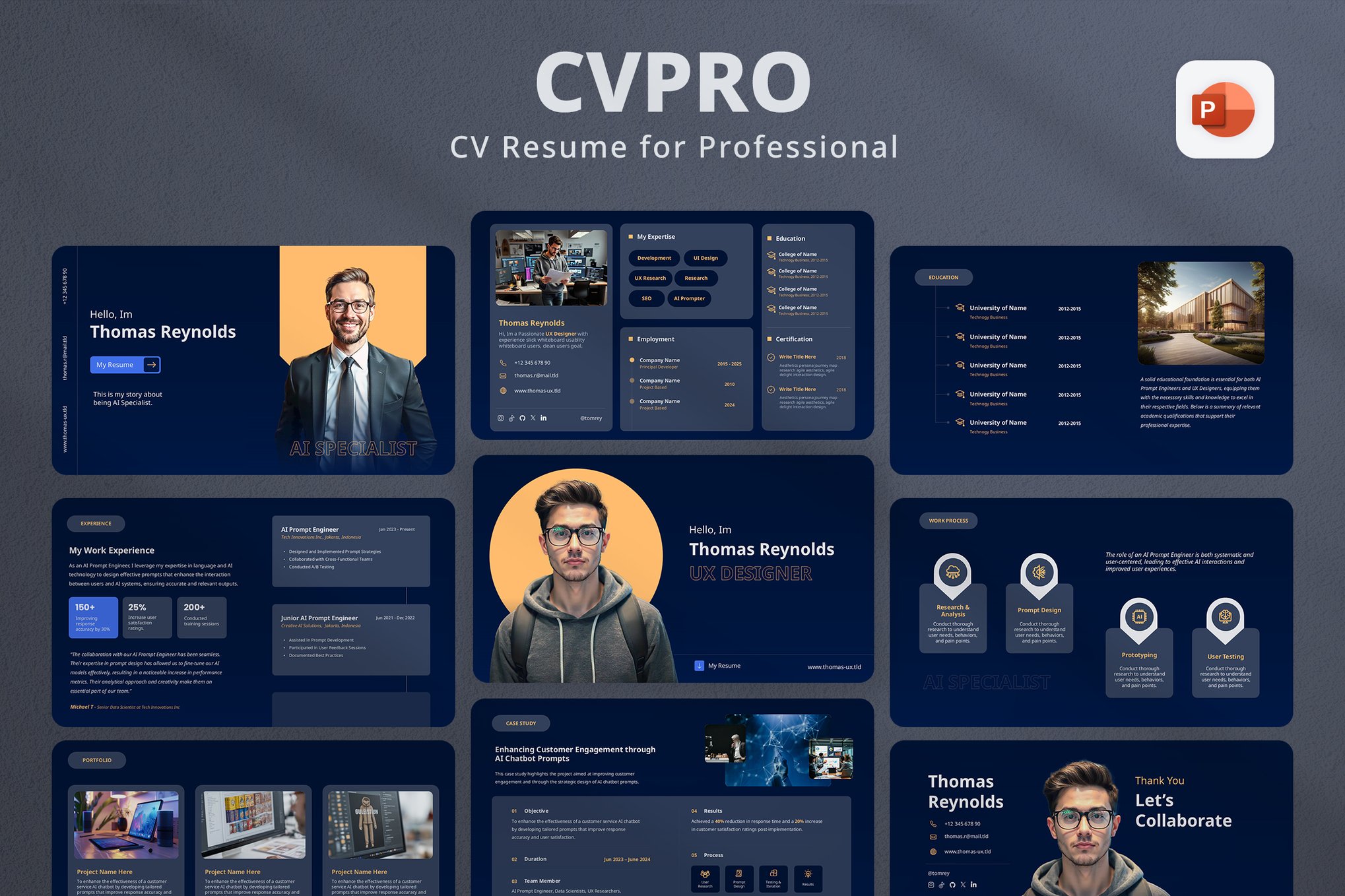
Task: Click the UX DESIGNER outlined title
Action: click(x=750, y=574)
